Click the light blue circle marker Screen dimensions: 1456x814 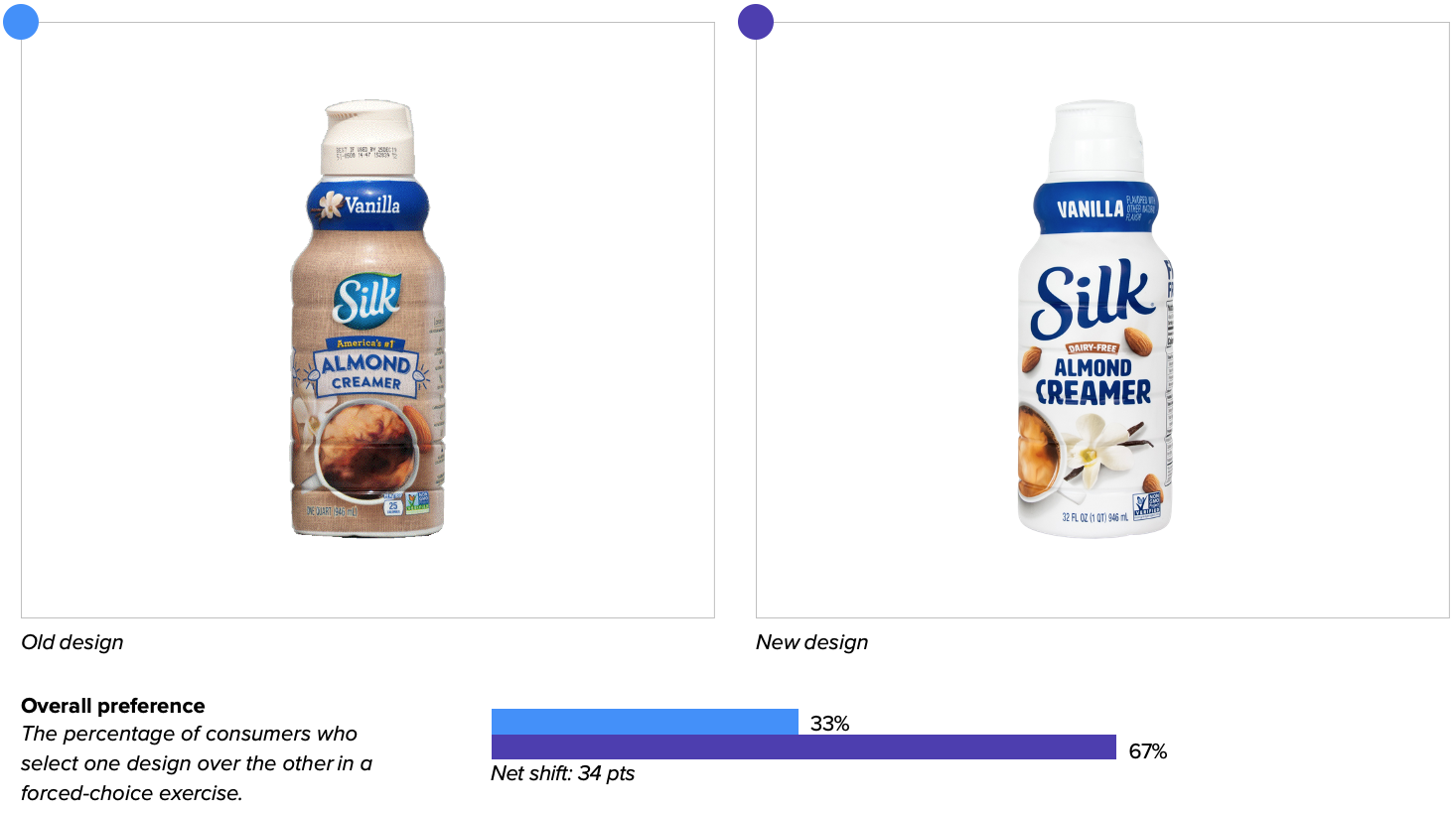21,22
